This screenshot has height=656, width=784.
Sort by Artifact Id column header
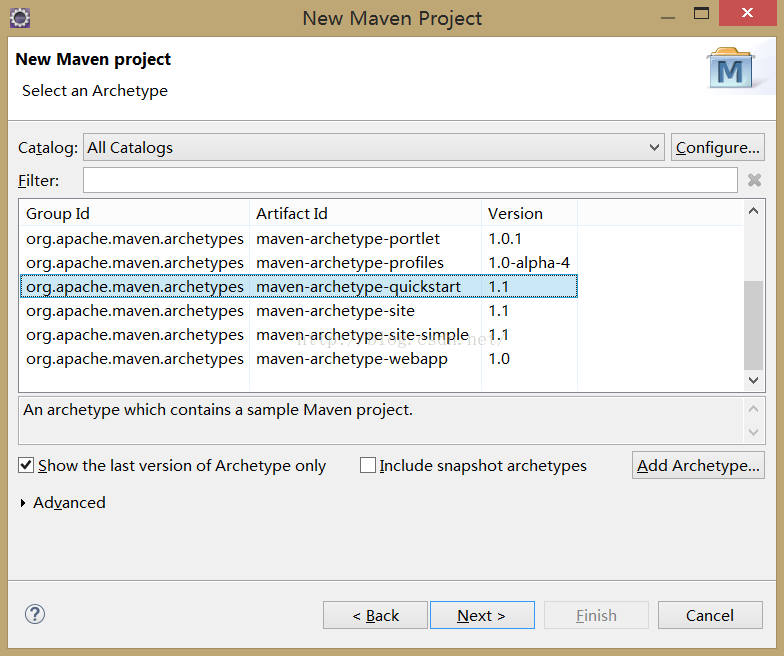pyautogui.click(x=365, y=214)
